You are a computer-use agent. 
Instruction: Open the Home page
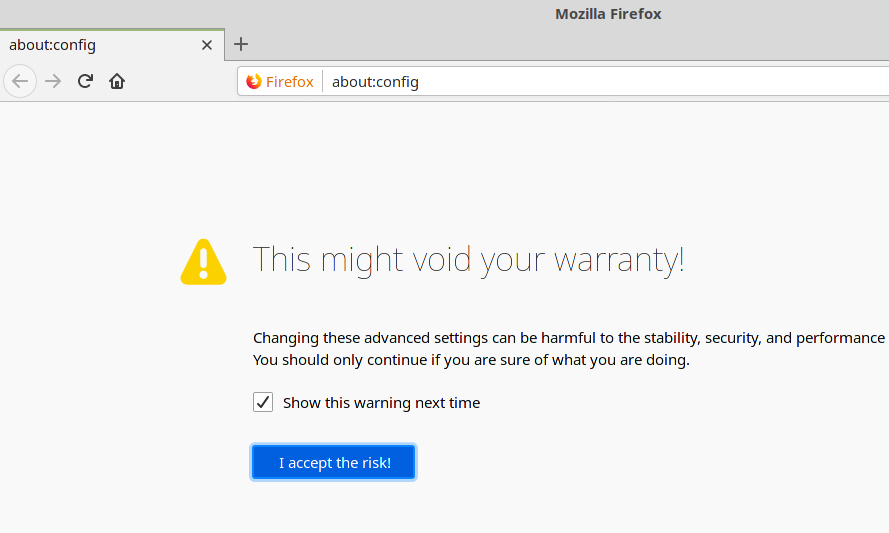pyautogui.click(x=117, y=81)
